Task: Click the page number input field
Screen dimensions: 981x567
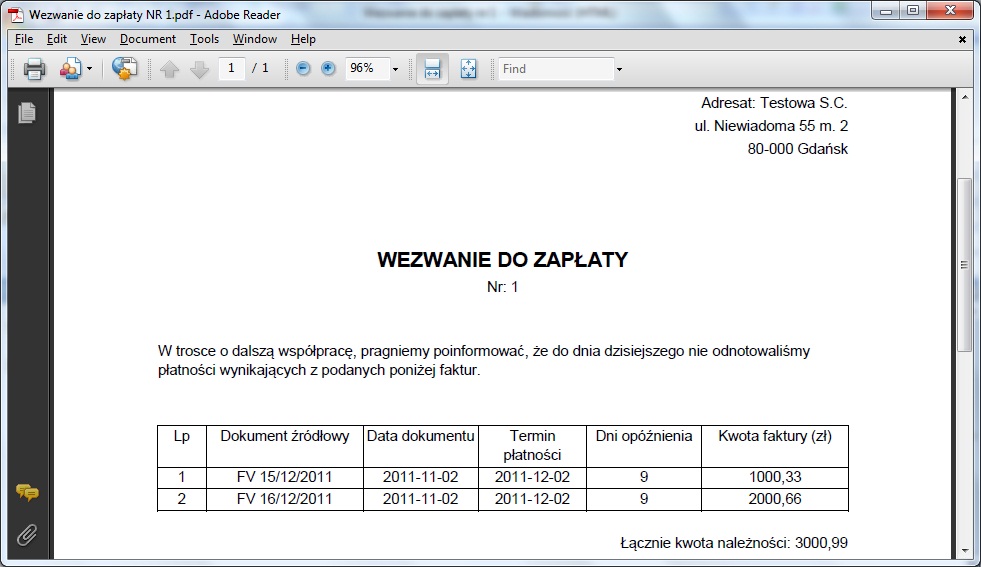Action: coord(231,68)
